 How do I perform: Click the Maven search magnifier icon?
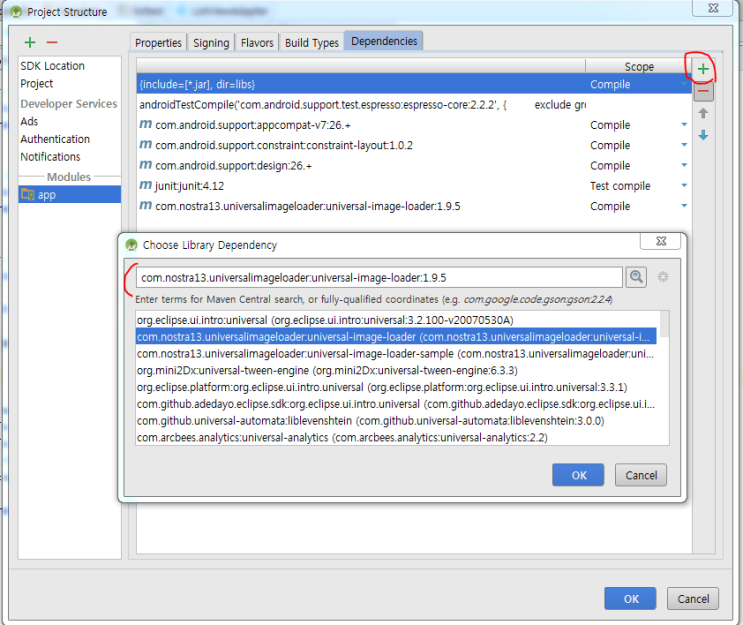[636, 277]
